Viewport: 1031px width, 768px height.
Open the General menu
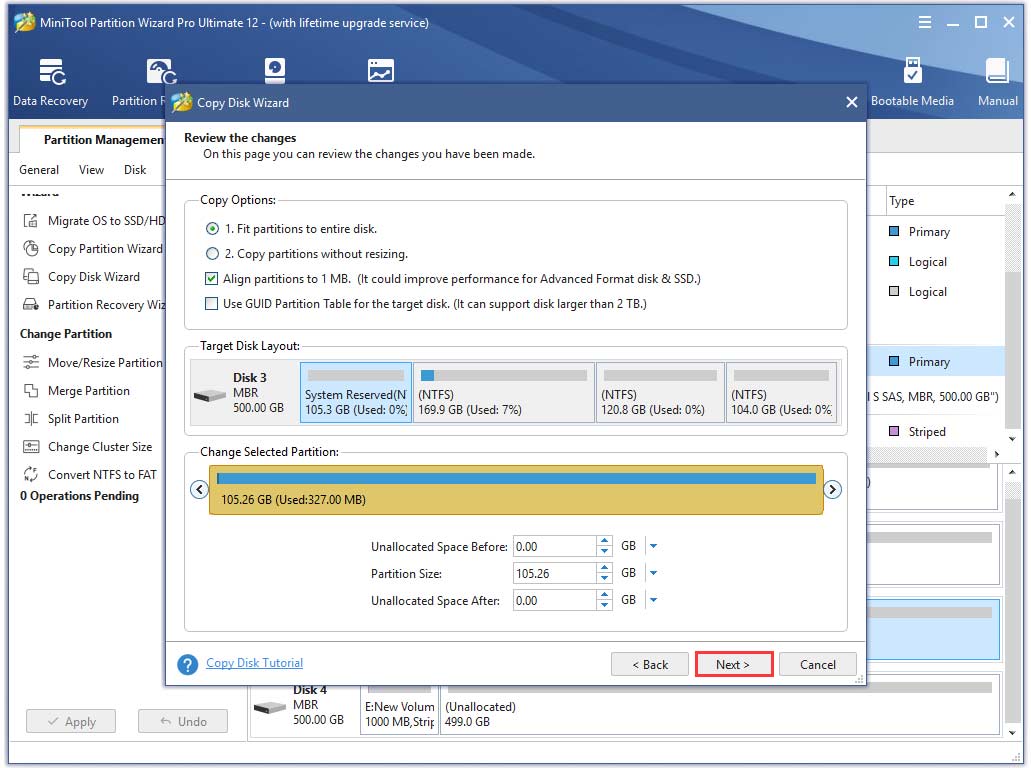[x=39, y=170]
